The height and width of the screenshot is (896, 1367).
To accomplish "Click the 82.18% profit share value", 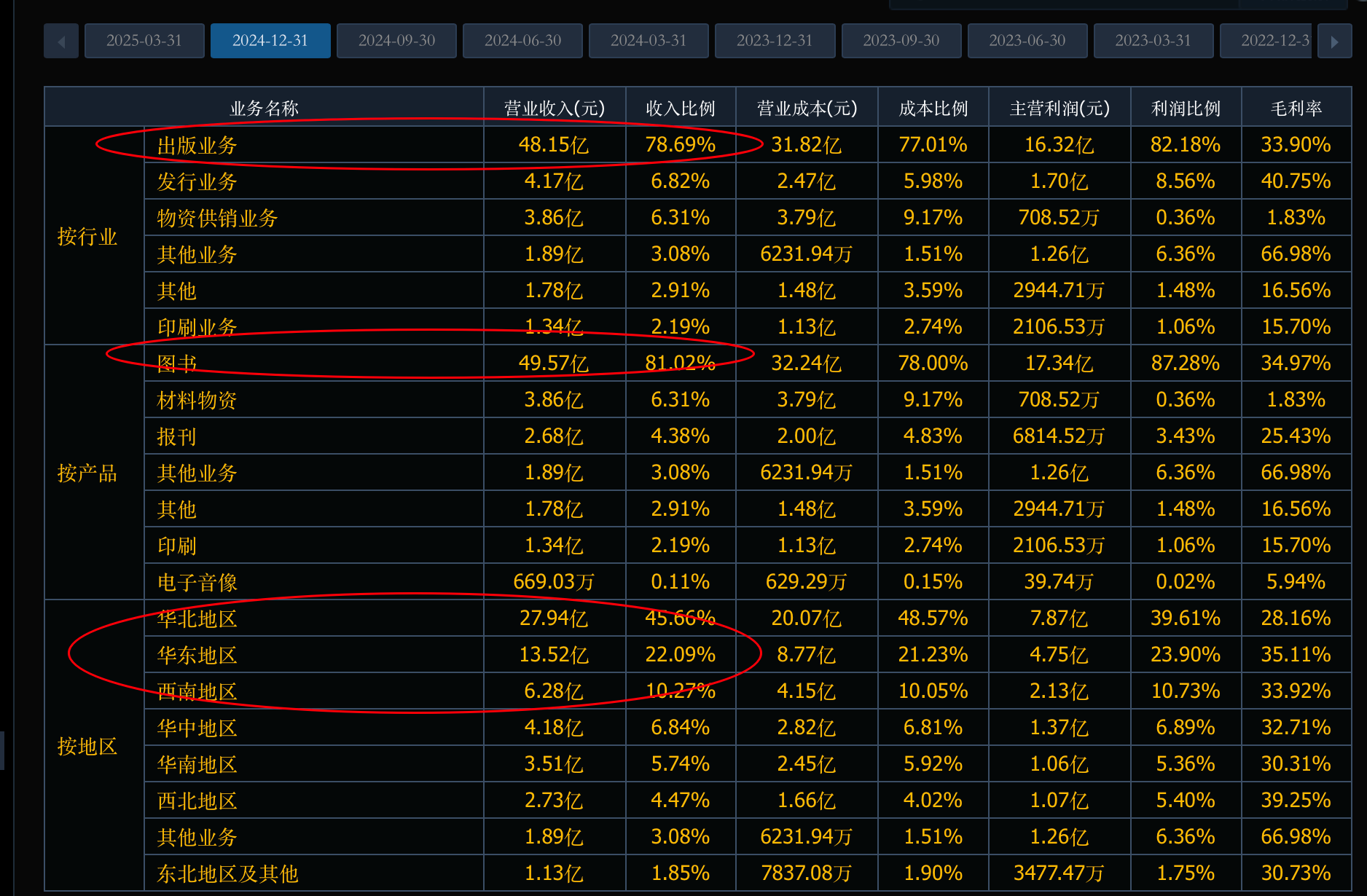I will tap(1186, 144).
